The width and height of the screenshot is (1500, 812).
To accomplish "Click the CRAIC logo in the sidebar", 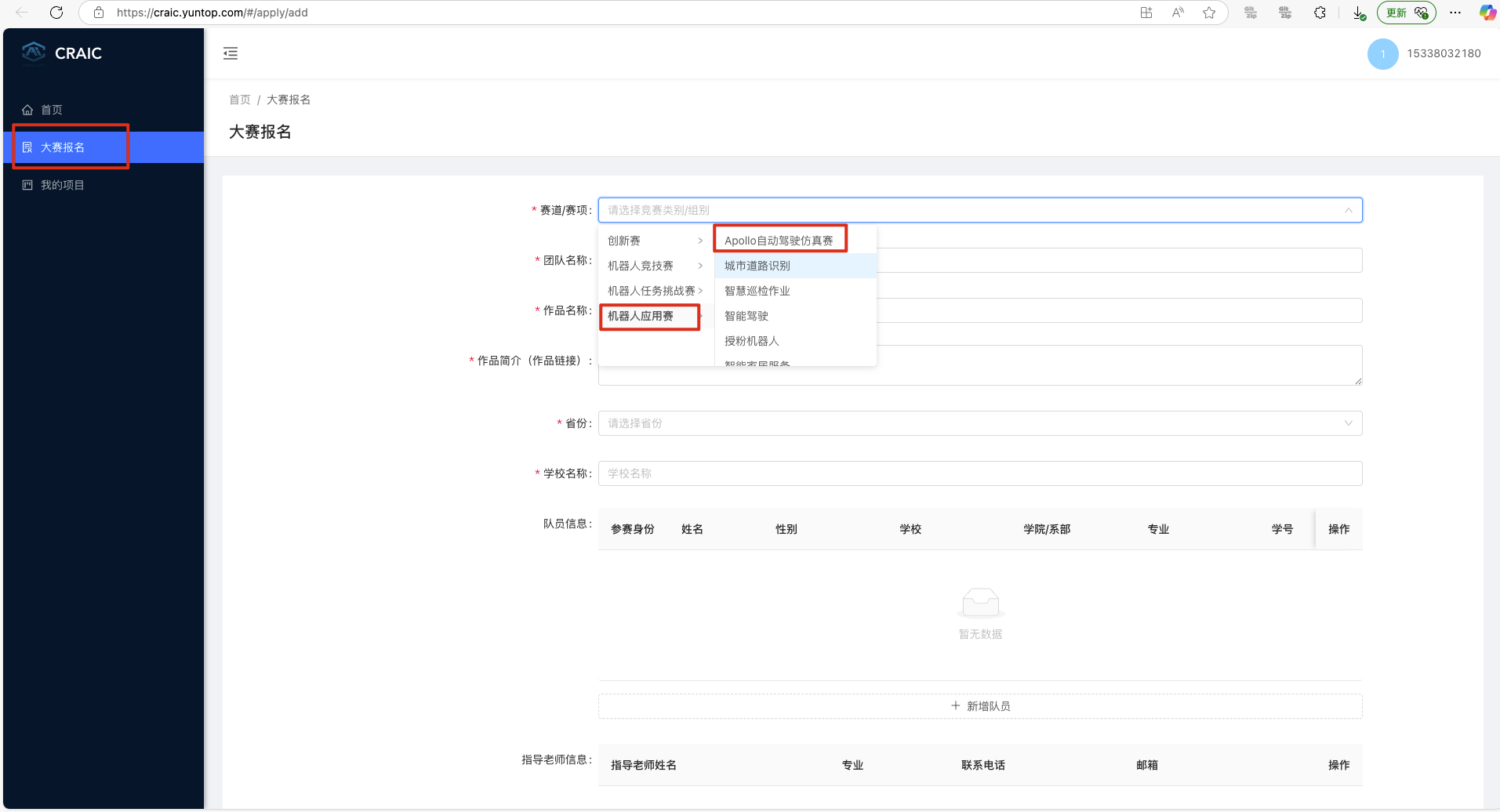I will pos(63,53).
